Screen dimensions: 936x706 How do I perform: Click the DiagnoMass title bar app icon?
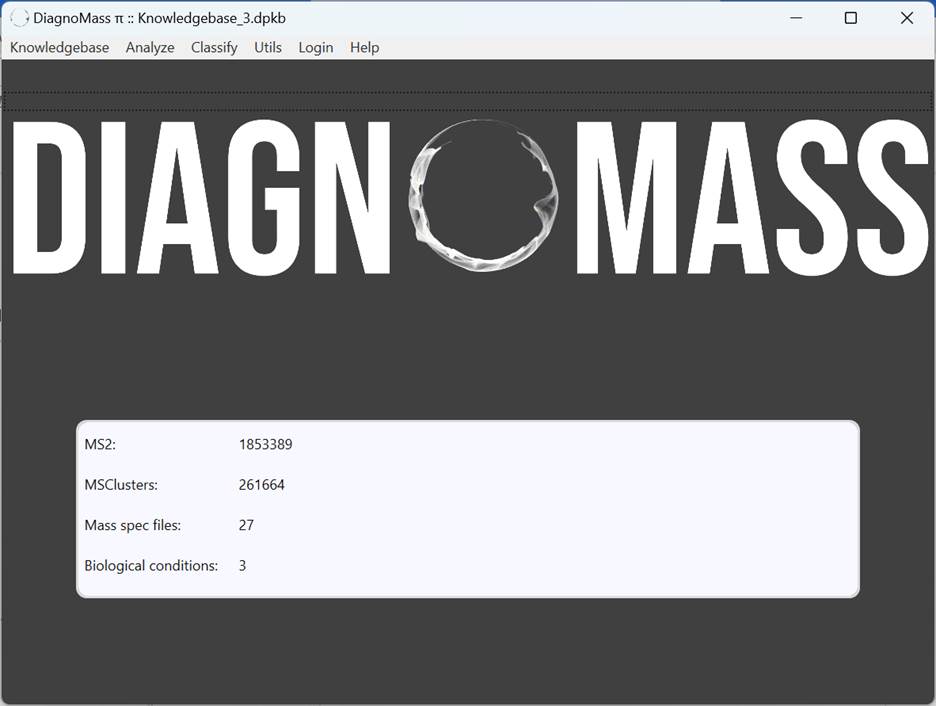coord(20,18)
